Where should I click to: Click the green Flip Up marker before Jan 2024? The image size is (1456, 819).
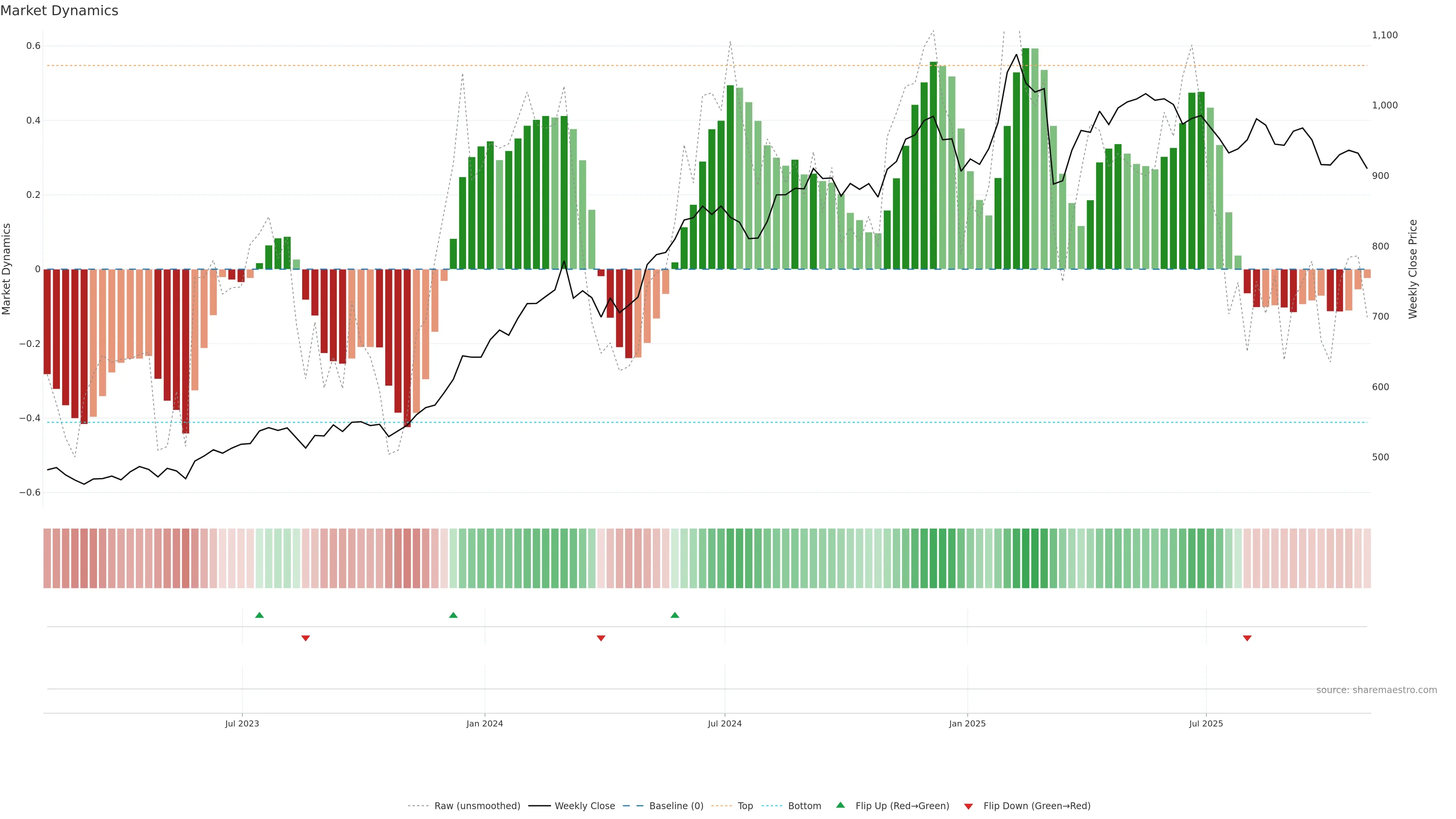click(x=453, y=615)
